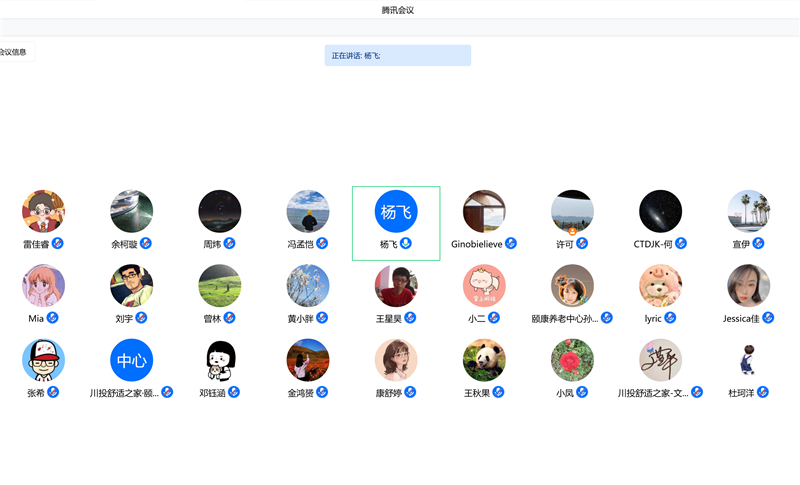Click the muted mic icon next to 雷佳睿

point(58,243)
